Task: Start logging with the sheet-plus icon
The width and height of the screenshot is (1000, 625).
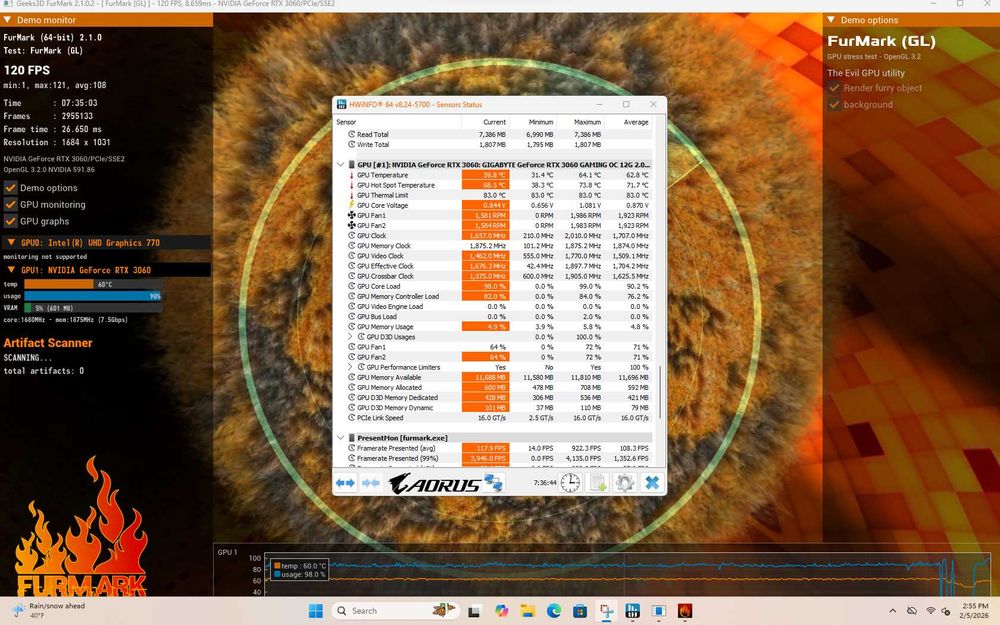Action: pyautogui.click(x=598, y=483)
